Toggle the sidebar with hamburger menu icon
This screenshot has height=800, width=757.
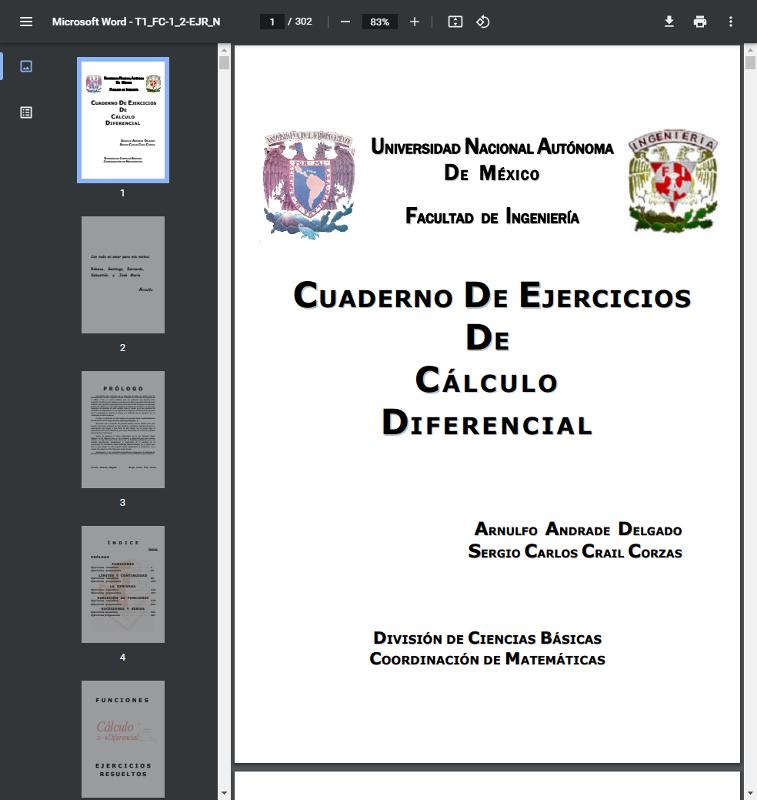[26, 22]
